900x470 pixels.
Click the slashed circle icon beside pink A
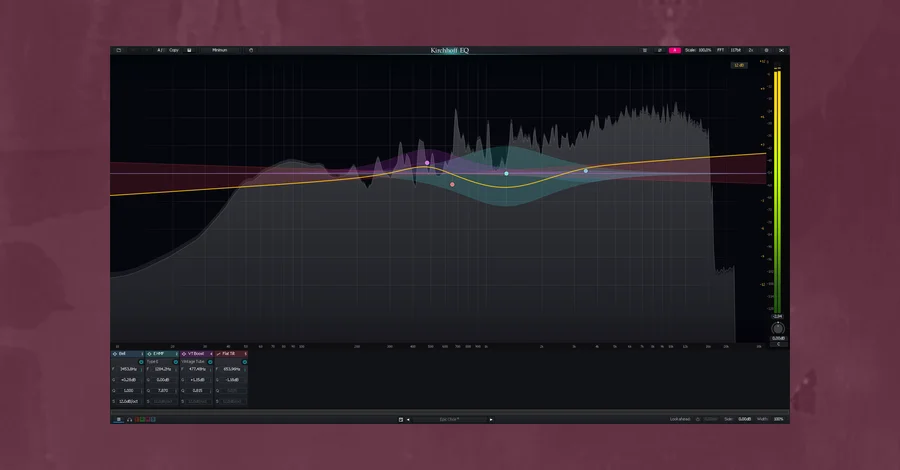tap(660, 50)
